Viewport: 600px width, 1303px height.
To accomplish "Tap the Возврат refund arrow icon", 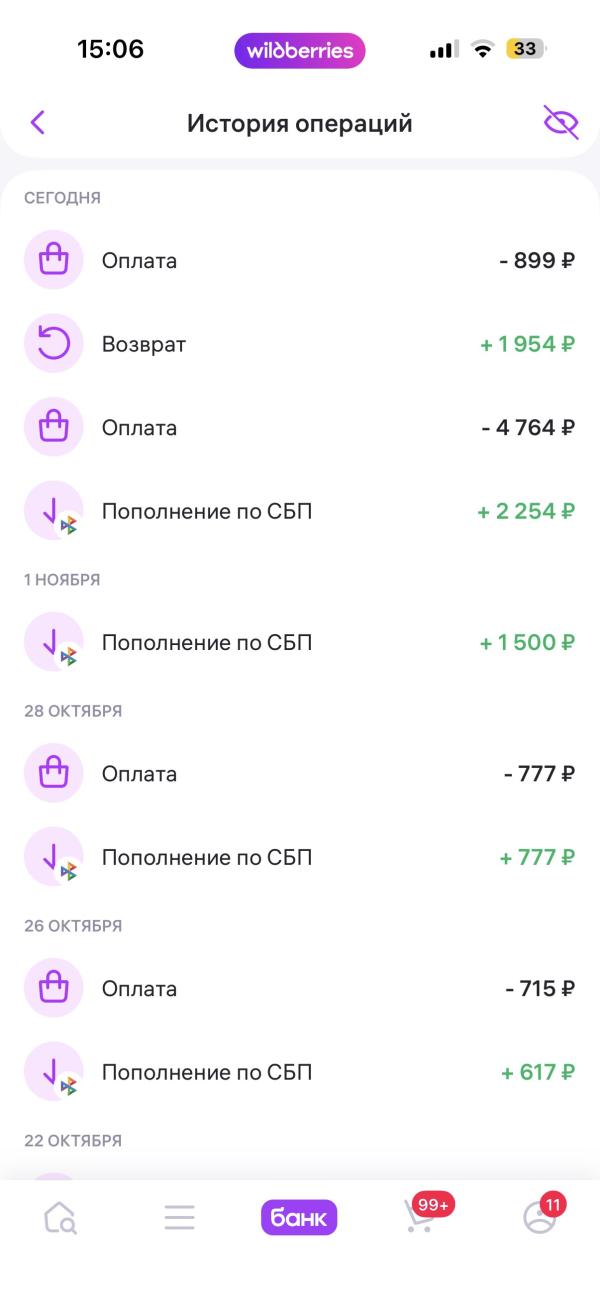I will 54,345.
